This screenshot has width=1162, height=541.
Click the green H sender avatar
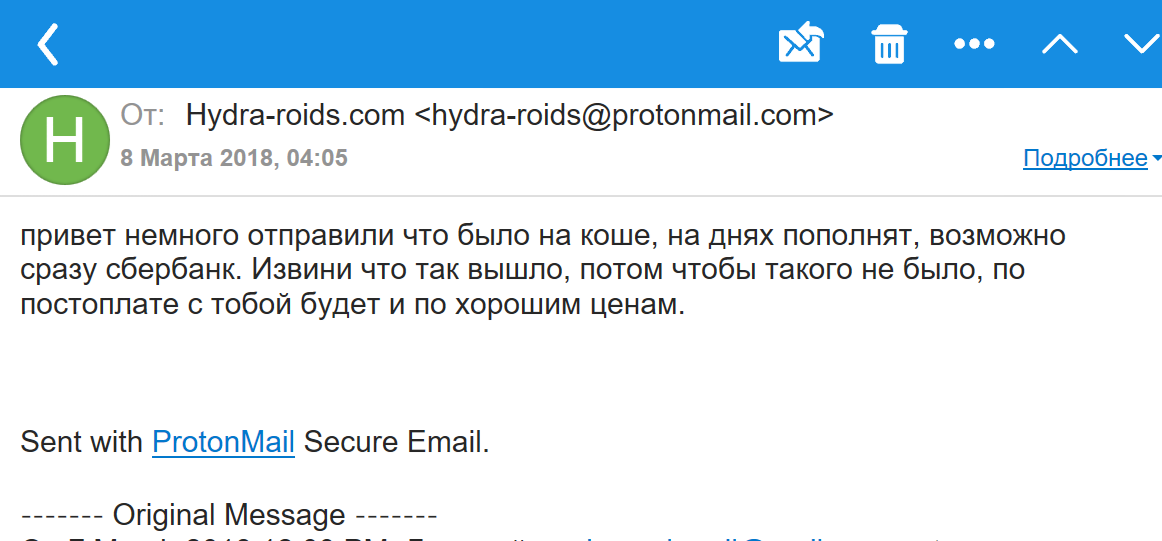pyautogui.click(x=64, y=140)
